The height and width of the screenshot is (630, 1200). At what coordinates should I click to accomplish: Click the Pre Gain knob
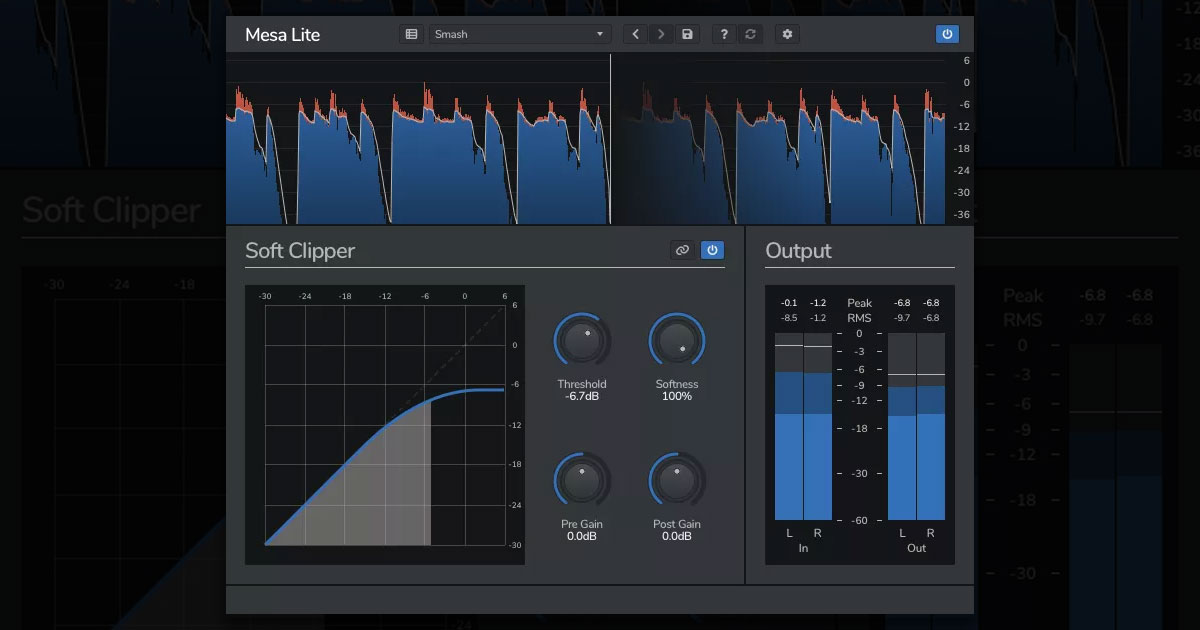point(582,482)
